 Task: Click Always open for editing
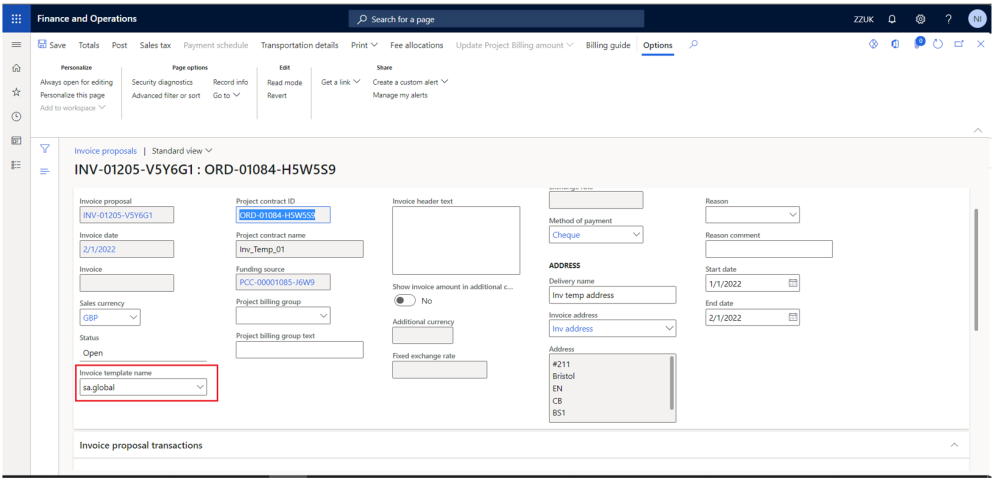pos(77,82)
